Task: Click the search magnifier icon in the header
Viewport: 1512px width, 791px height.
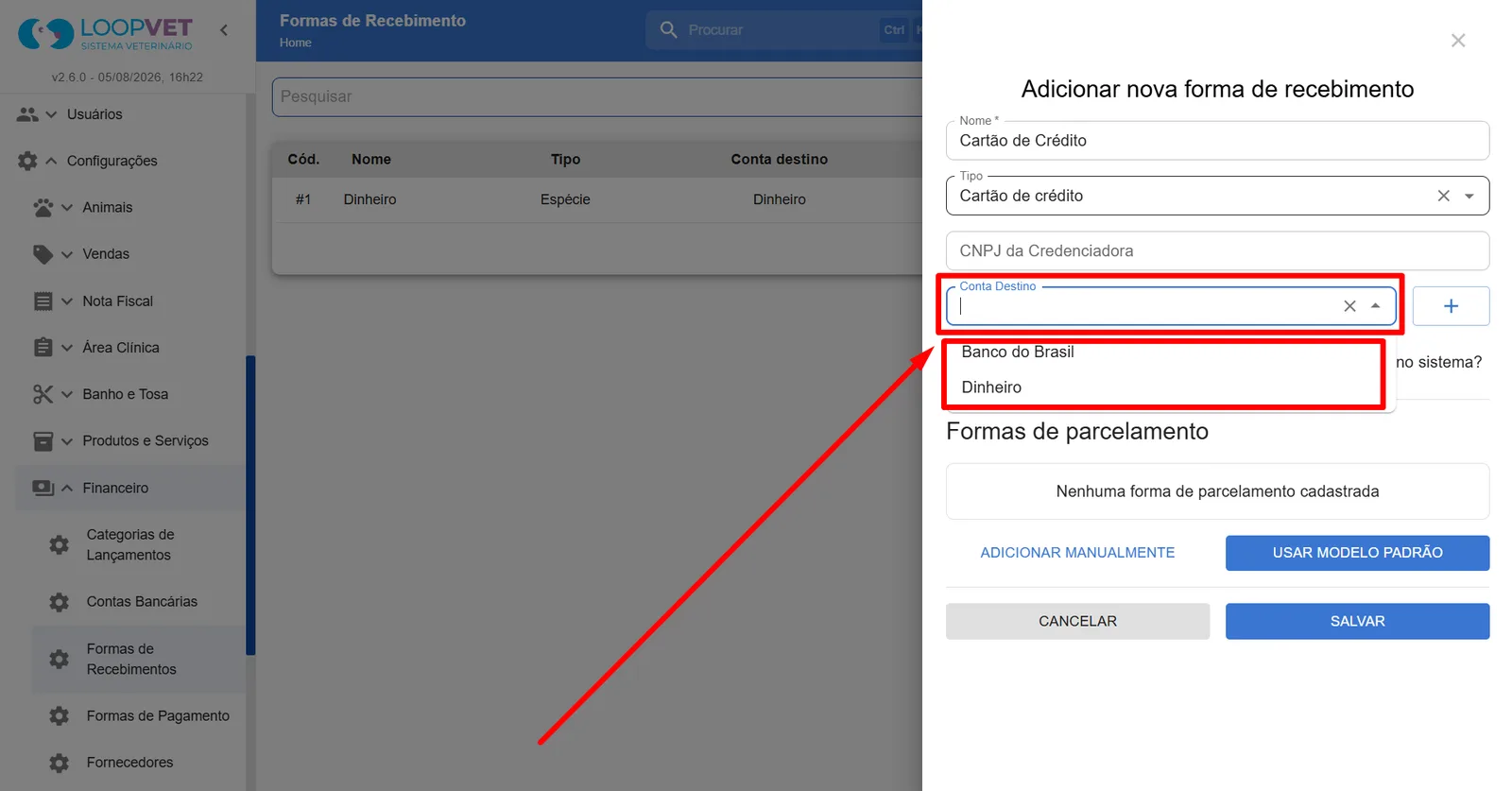Action: pyautogui.click(x=668, y=30)
